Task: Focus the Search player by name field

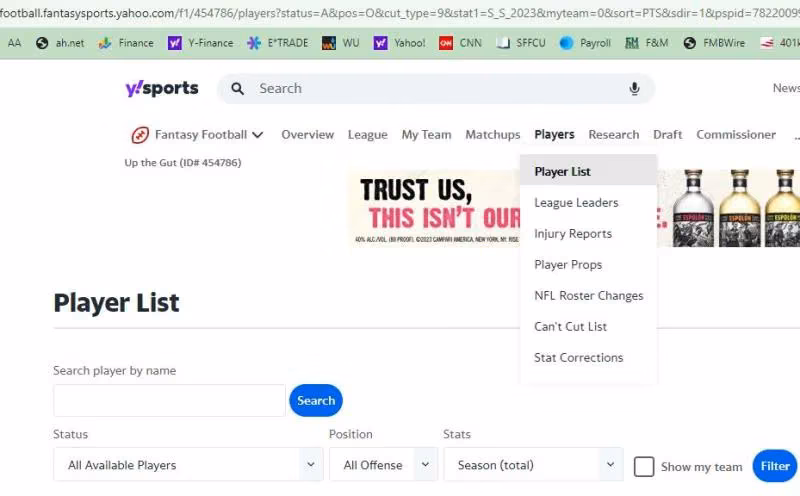Action: 169,401
